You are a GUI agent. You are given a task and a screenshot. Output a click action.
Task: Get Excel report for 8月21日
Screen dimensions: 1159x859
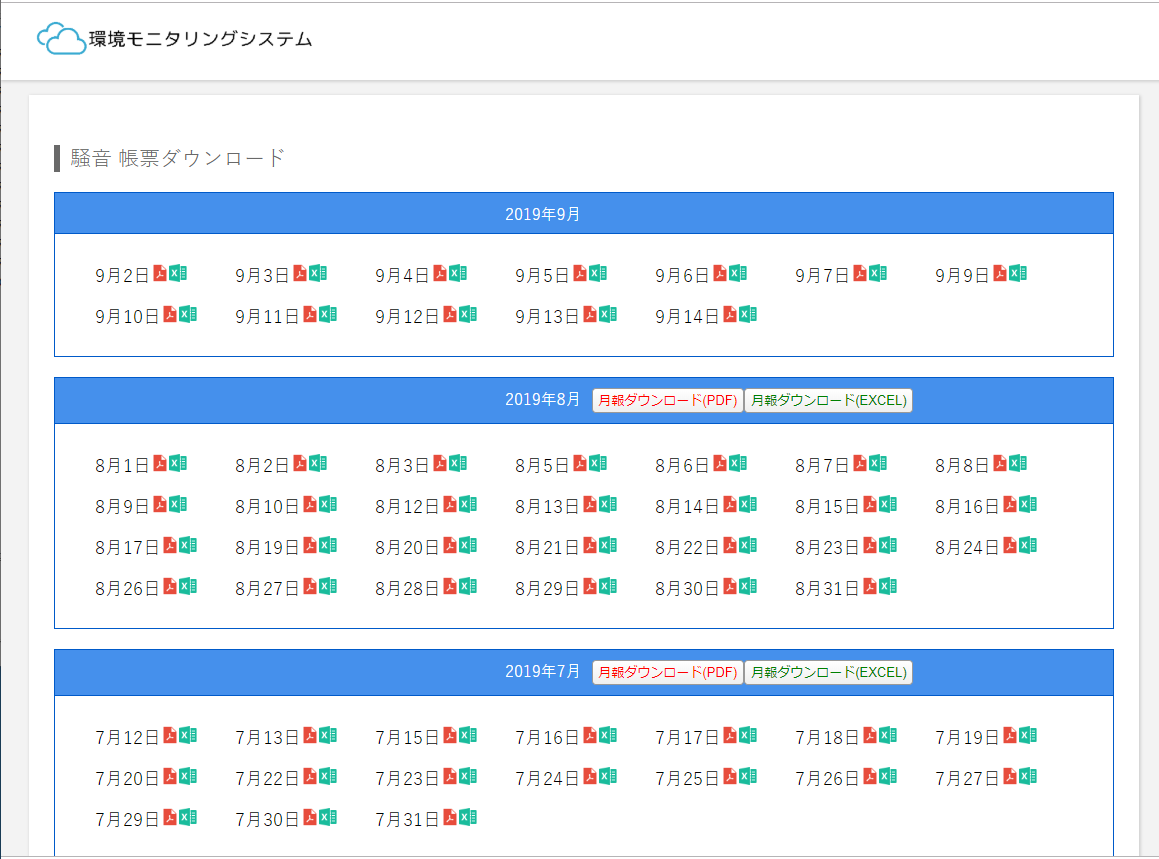tap(608, 545)
